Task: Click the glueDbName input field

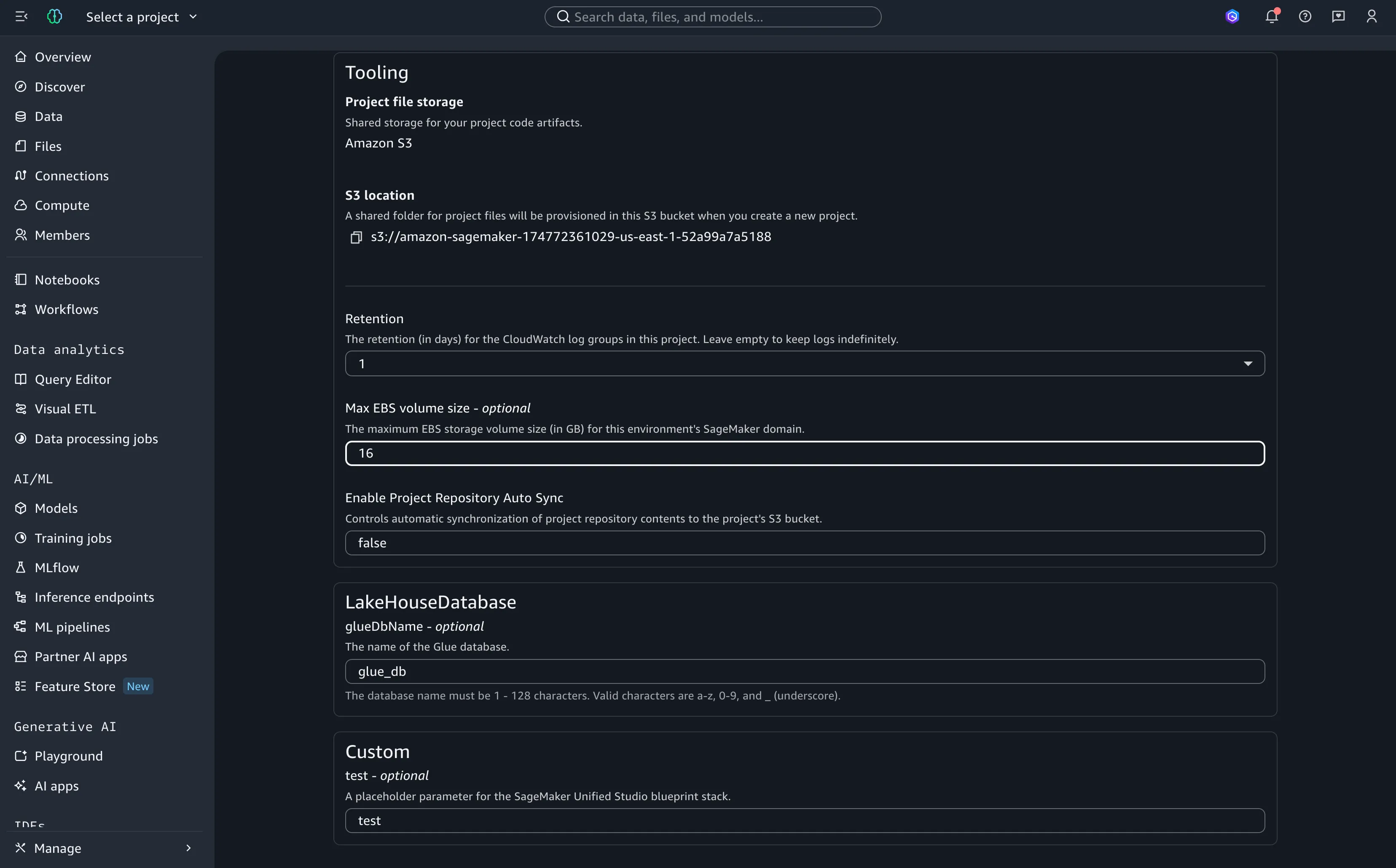Action: (805, 672)
